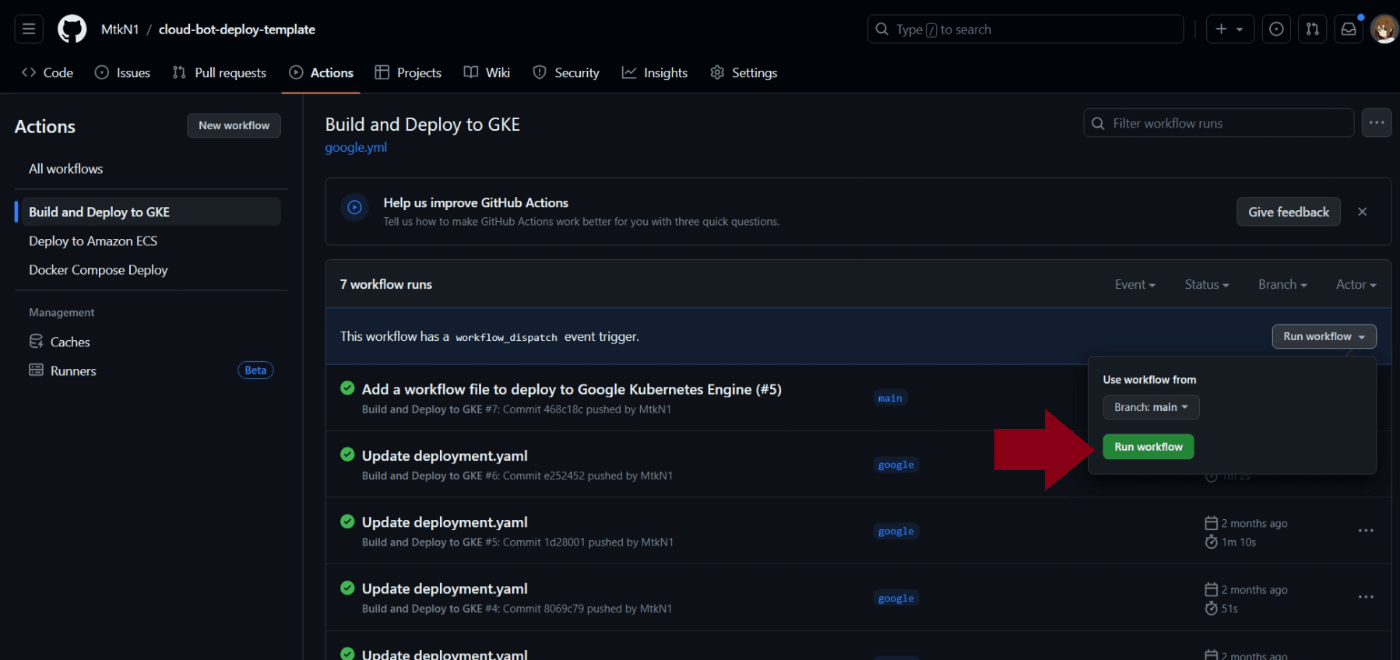The height and width of the screenshot is (660, 1400).
Task: Click the '1m 10s' duration on run #5
Action: point(1239,542)
